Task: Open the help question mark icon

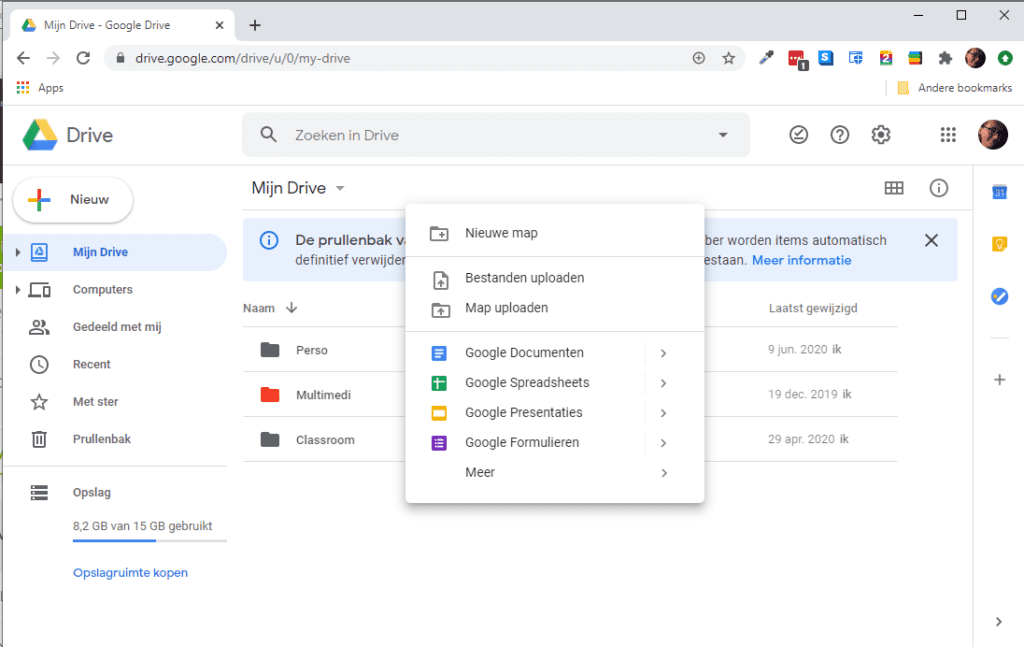Action: point(840,135)
